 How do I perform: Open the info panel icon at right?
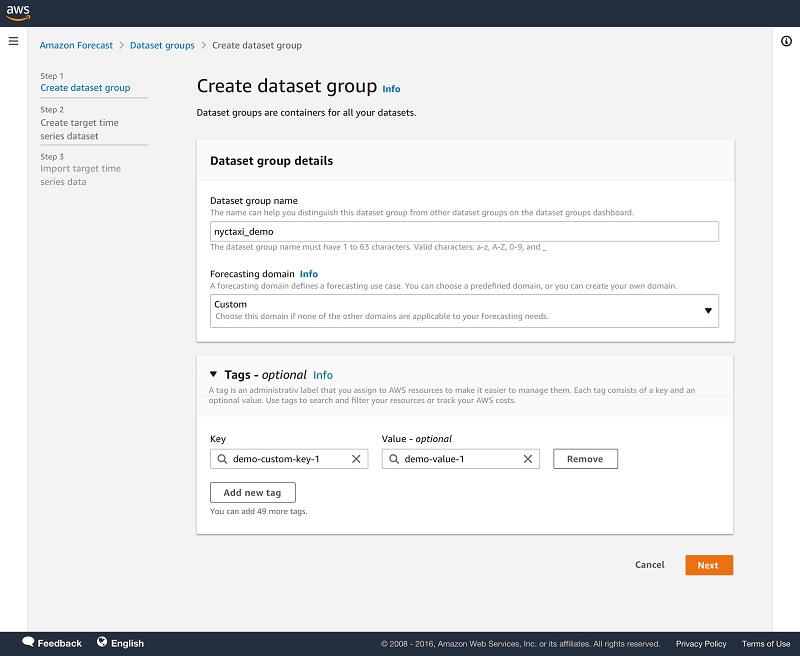click(786, 41)
